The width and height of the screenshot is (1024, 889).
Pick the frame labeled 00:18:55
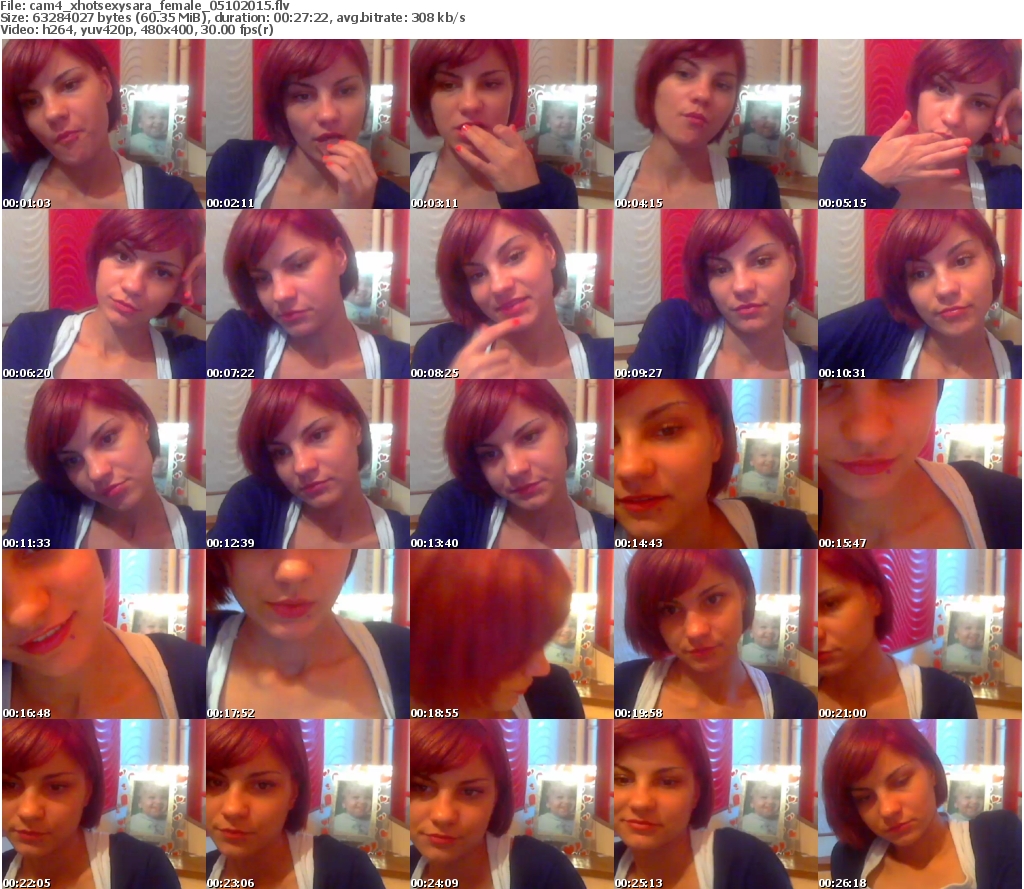coord(511,634)
